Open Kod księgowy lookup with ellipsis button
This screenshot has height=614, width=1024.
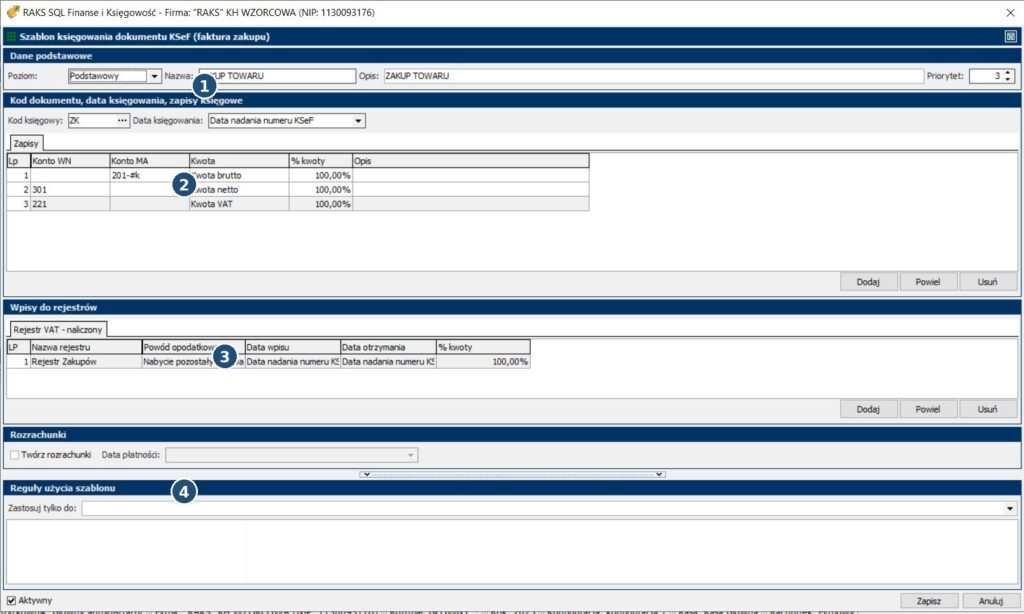point(123,121)
